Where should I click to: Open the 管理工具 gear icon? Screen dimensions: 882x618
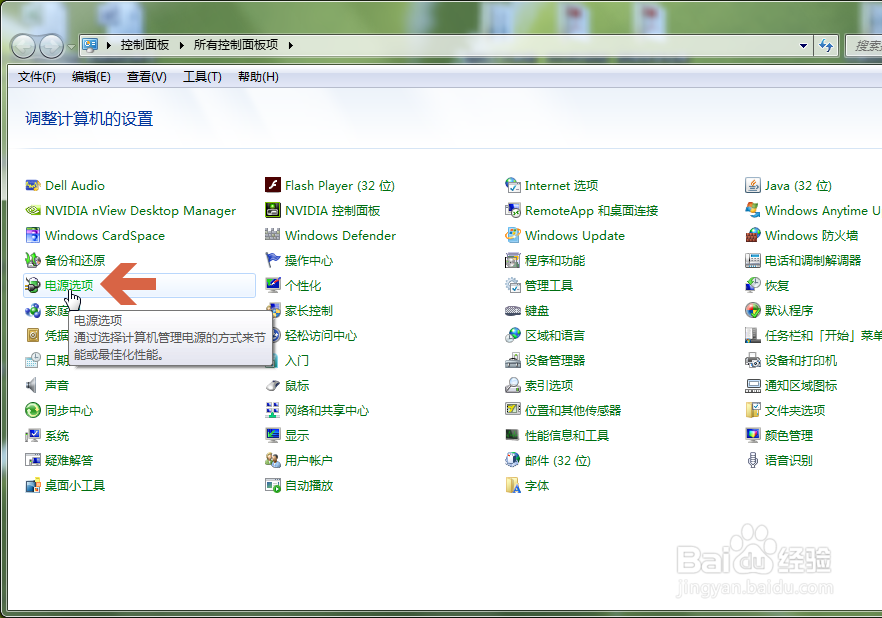pyautogui.click(x=513, y=285)
